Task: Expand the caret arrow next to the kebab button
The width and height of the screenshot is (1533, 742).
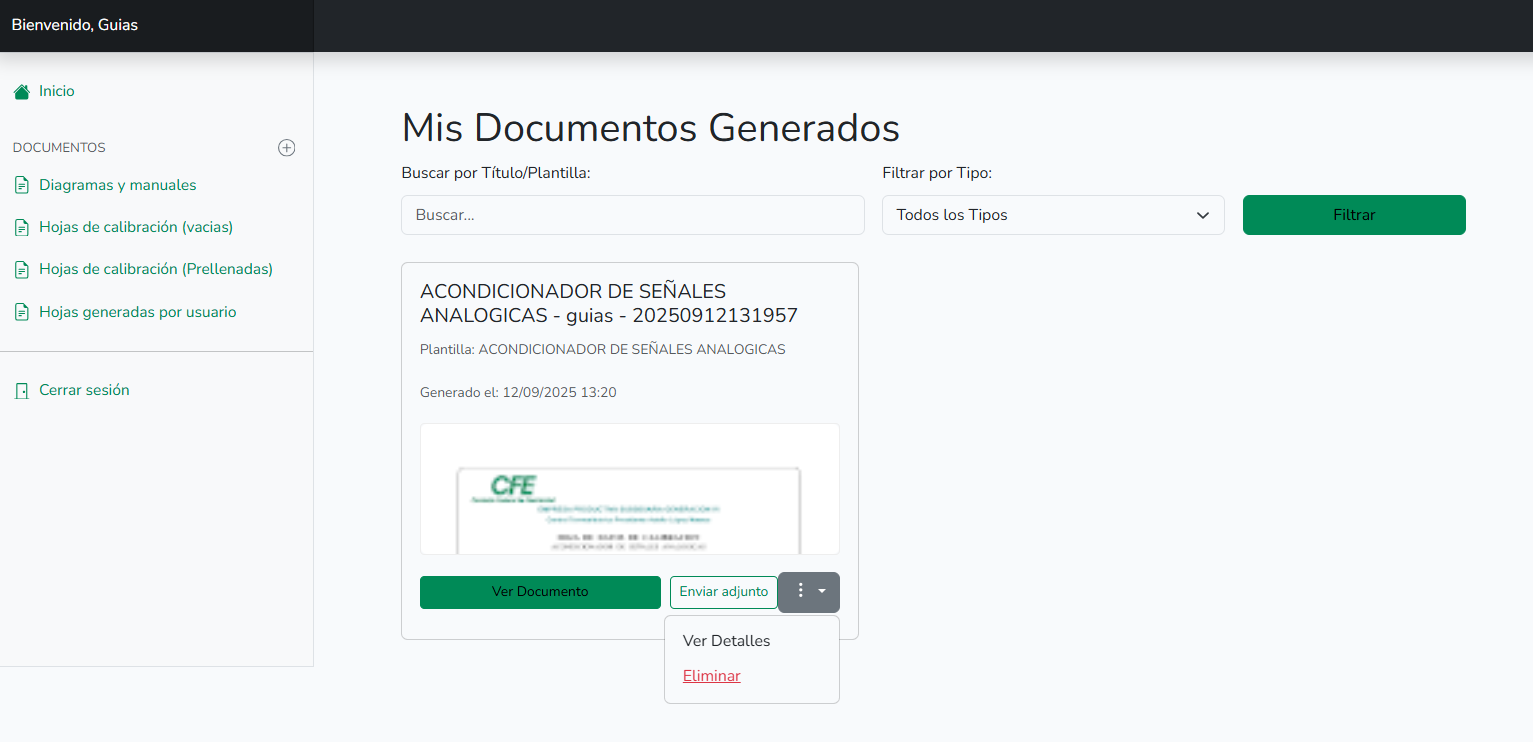Action: (824, 592)
